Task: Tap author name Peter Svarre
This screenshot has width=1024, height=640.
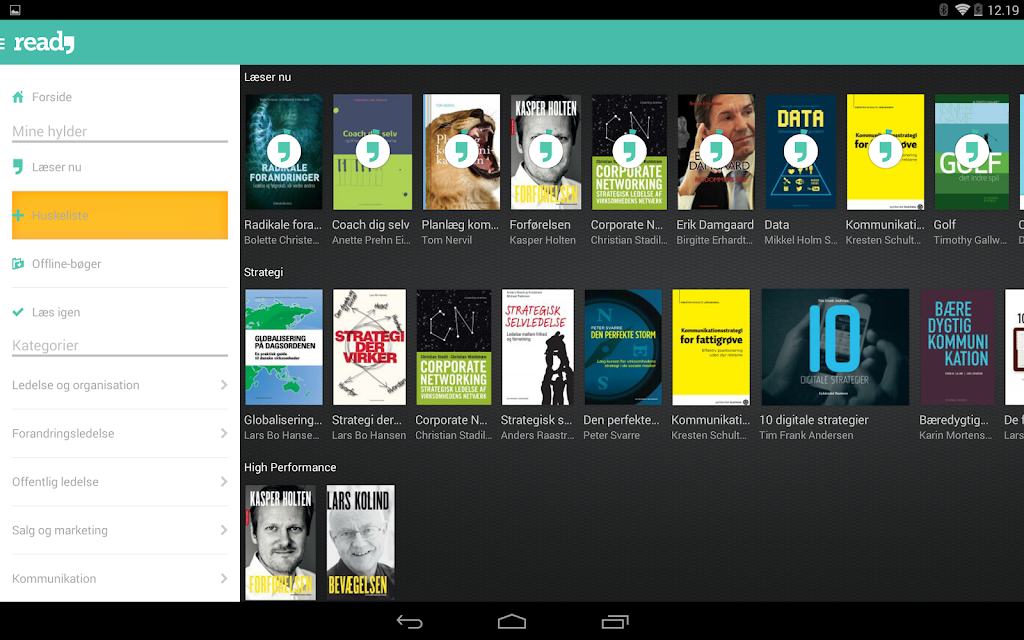Action: (611, 436)
